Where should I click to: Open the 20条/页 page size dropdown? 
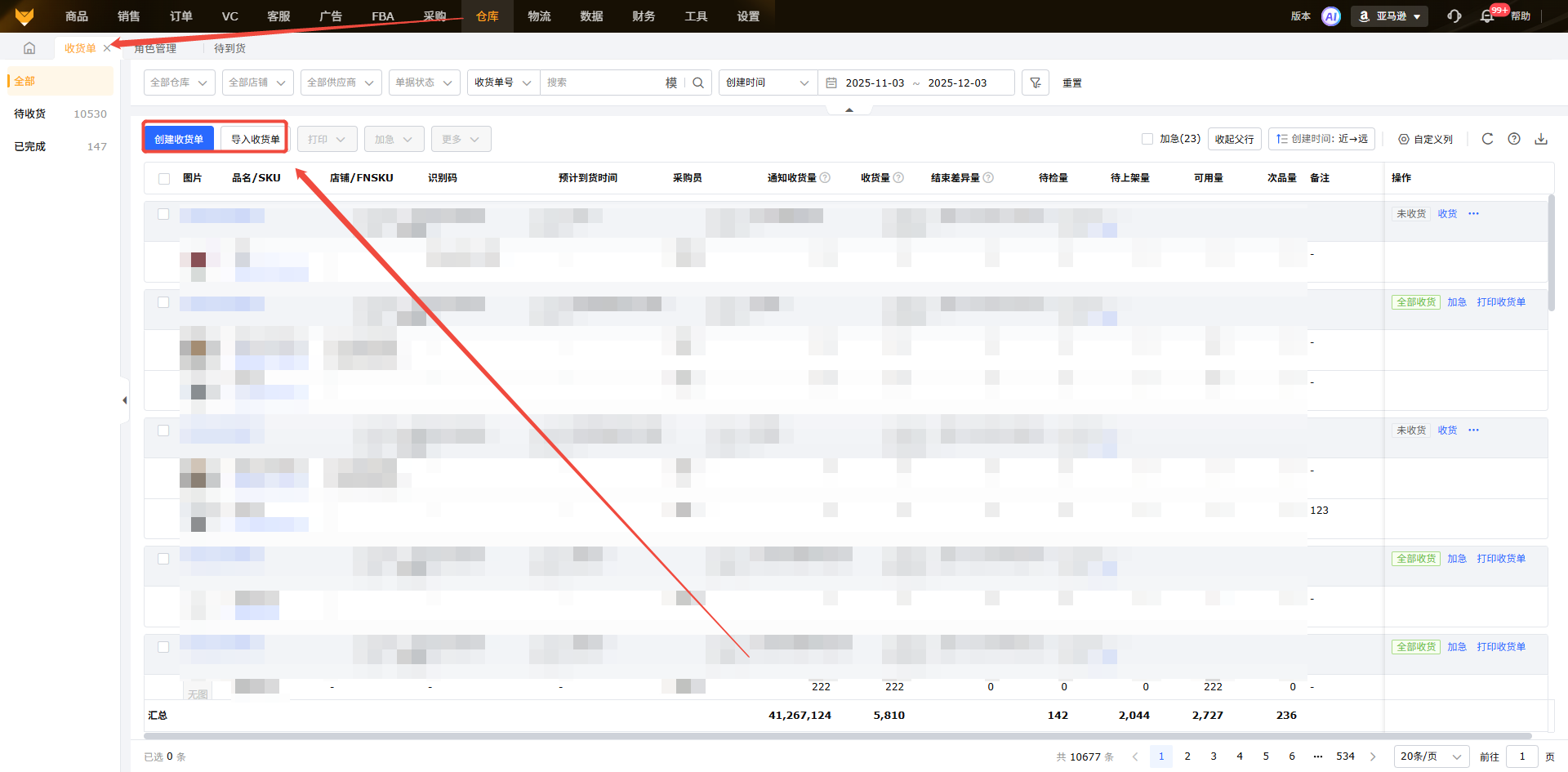pos(1432,756)
